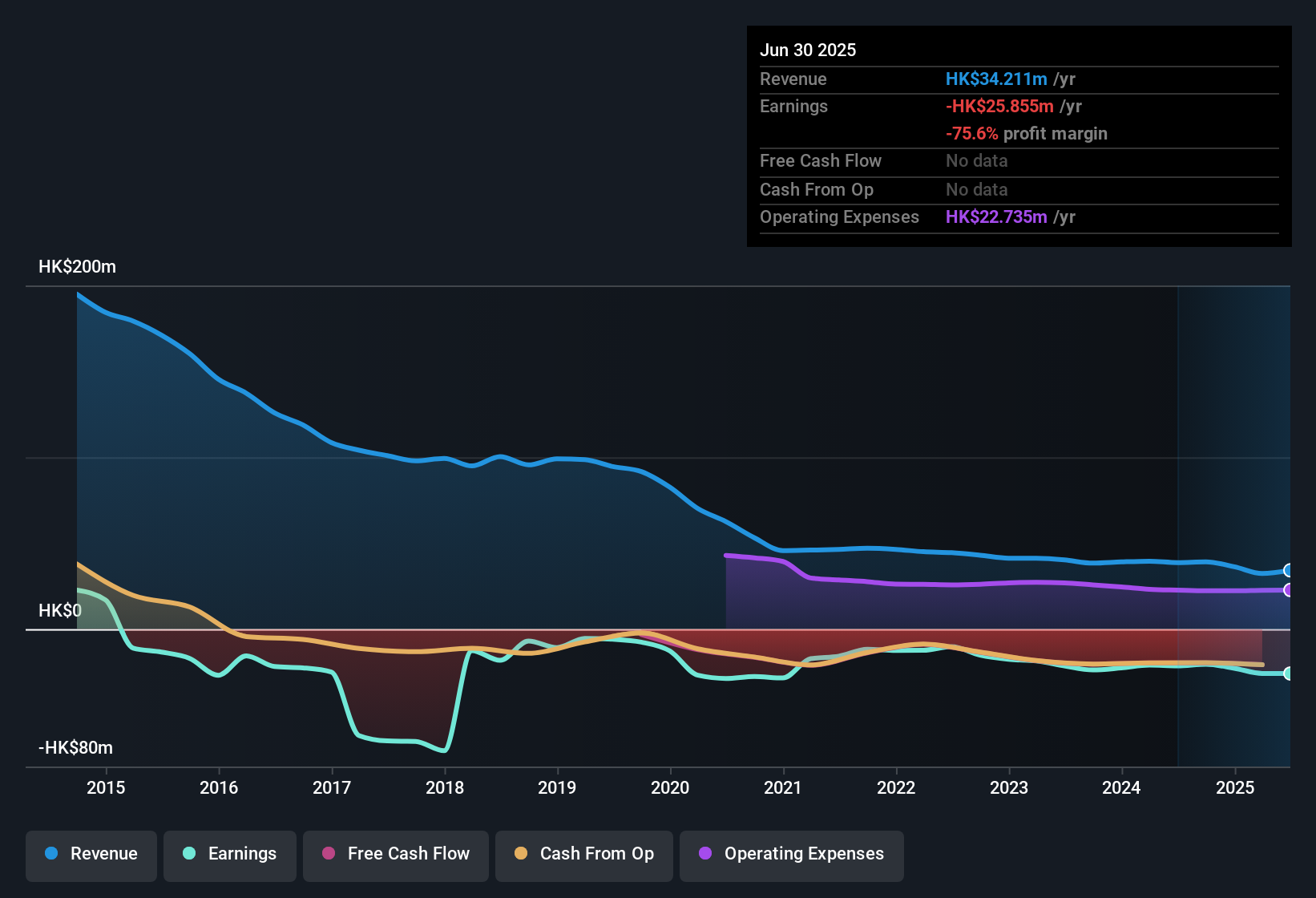Click the Free Cash Flow legend dot icon

pos(328,854)
